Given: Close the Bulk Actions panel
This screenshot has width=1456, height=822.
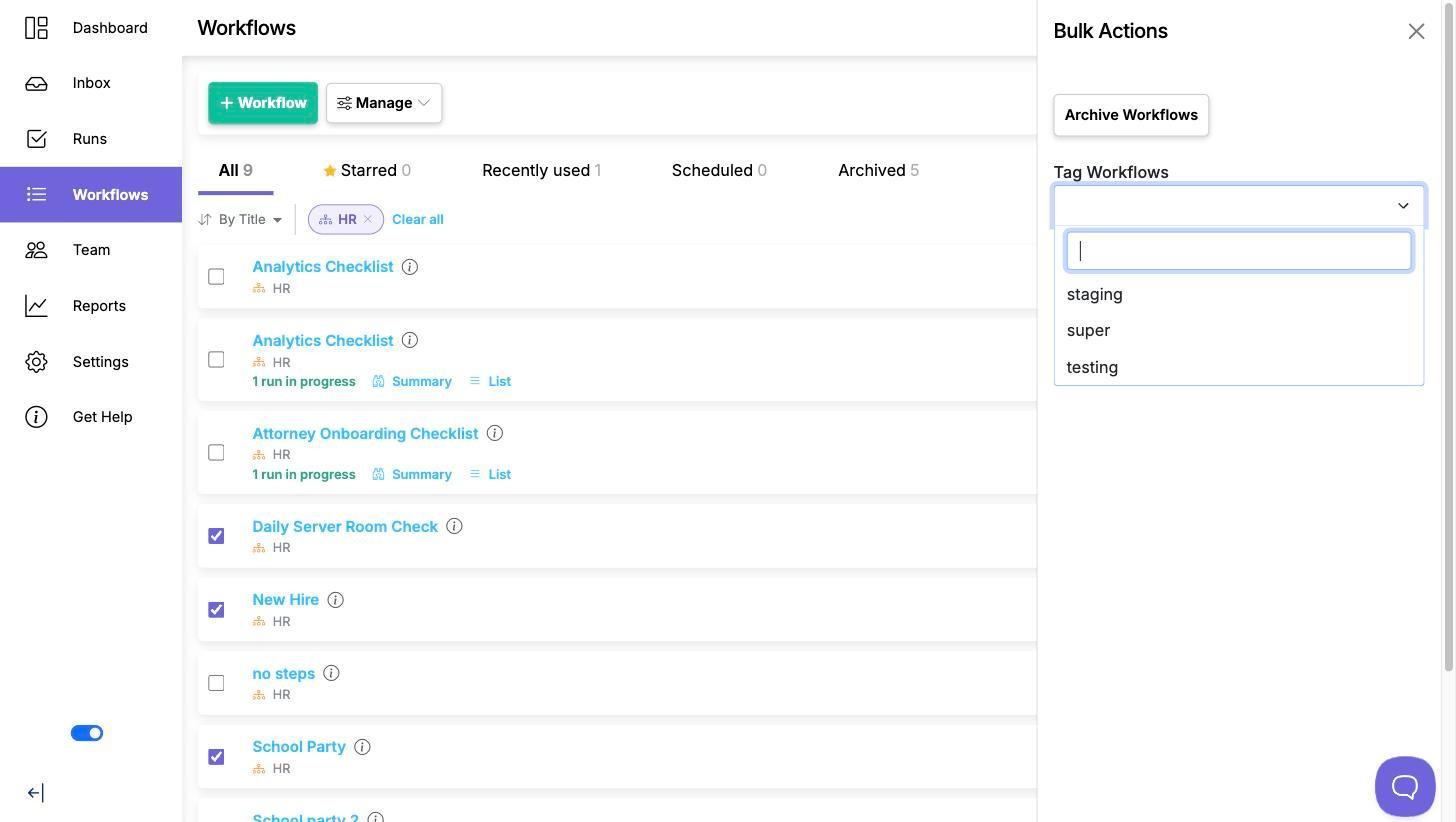Looking at the screenshot, I should (1416, 31).
